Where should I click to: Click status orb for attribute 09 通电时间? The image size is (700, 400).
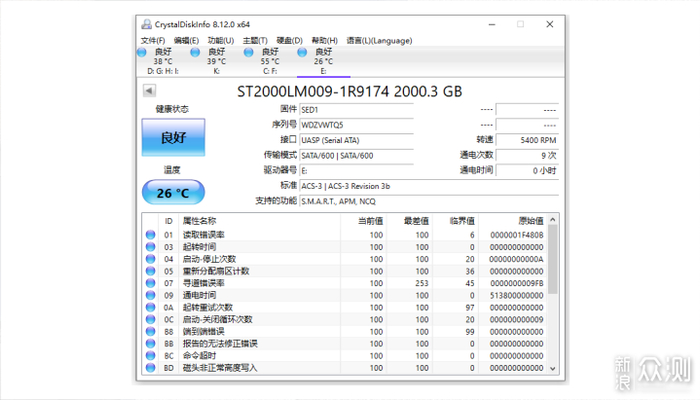(x=150, y=295)
